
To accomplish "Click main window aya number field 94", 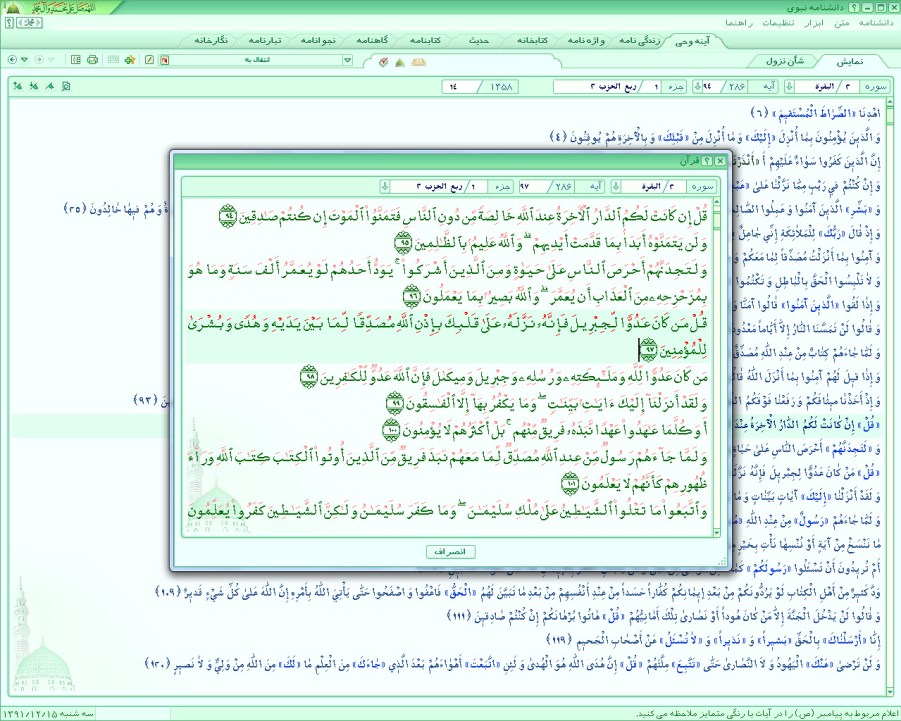I will pyautogui.click(x=710, y=87).
